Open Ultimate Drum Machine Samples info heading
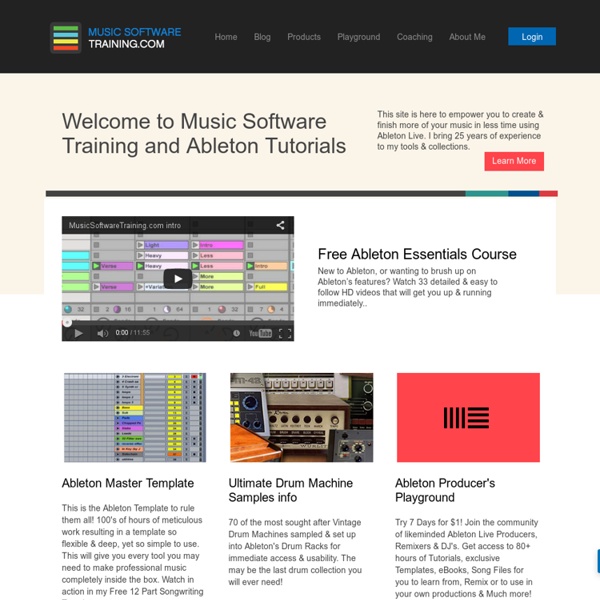600x600 pixels. [x=290, y=490]
